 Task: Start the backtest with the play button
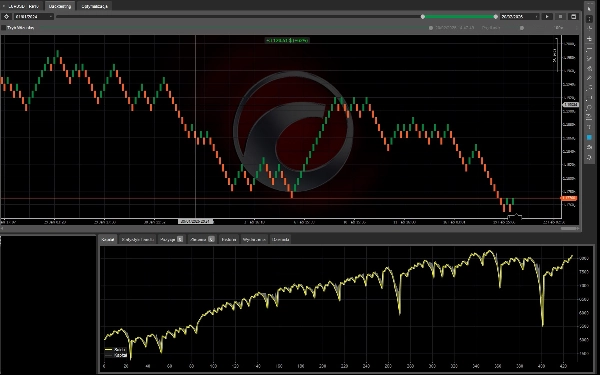pos(547,16)
